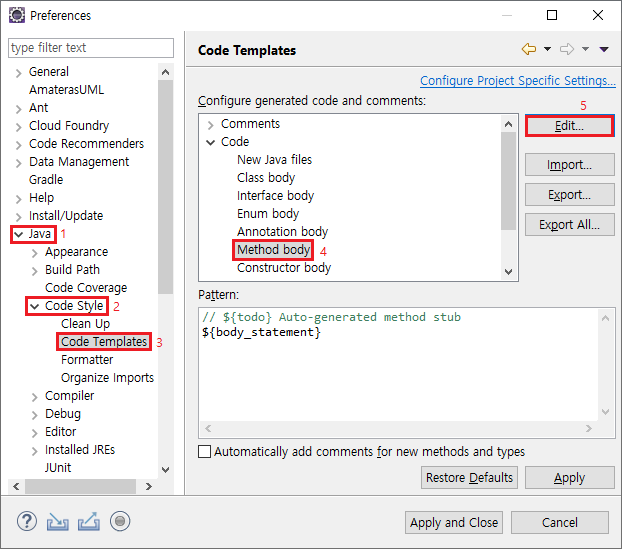The width and height of the screenshot is (622, 549).
Task: Click preferences tree scroll down arrow
Action: pyautogui.click(x=165, y=469)
